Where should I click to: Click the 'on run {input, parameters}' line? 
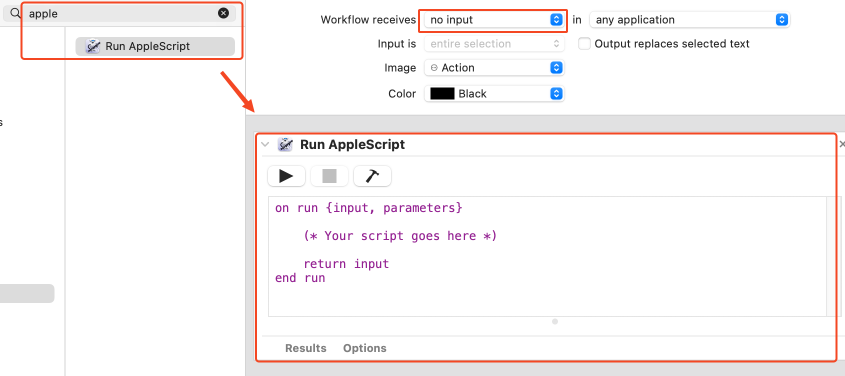[369, 208]
